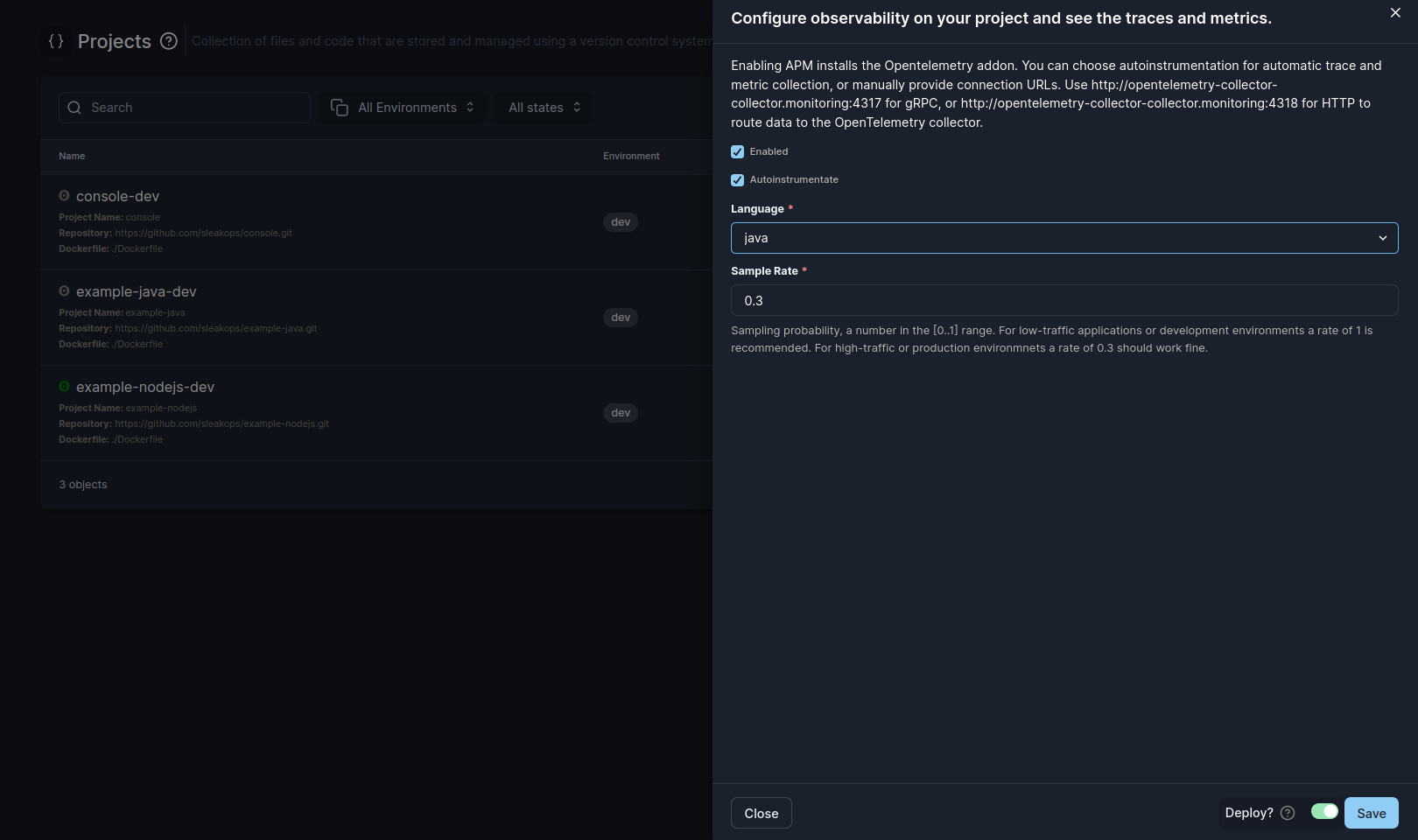
Task: Click the example-java.git repository link
Action: (215, 328)
